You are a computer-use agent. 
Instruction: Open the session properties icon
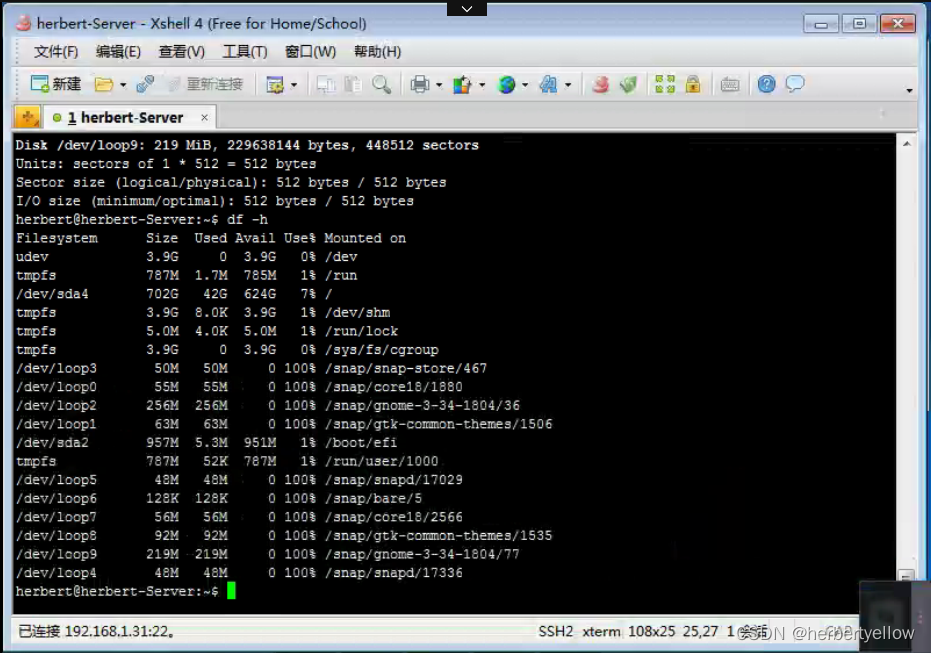275,84
